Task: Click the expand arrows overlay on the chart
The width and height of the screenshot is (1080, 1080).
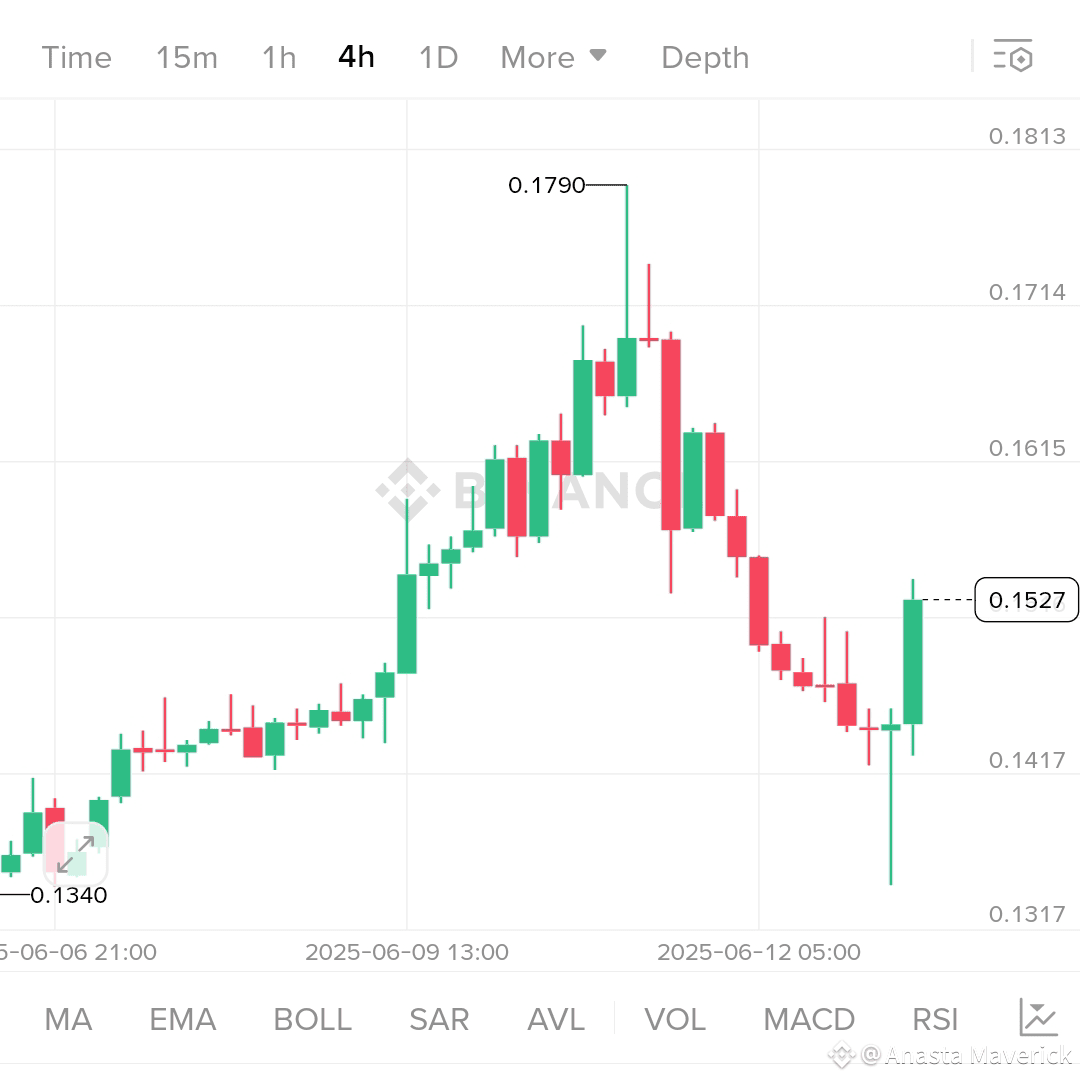Action: [x=75, y=855]
